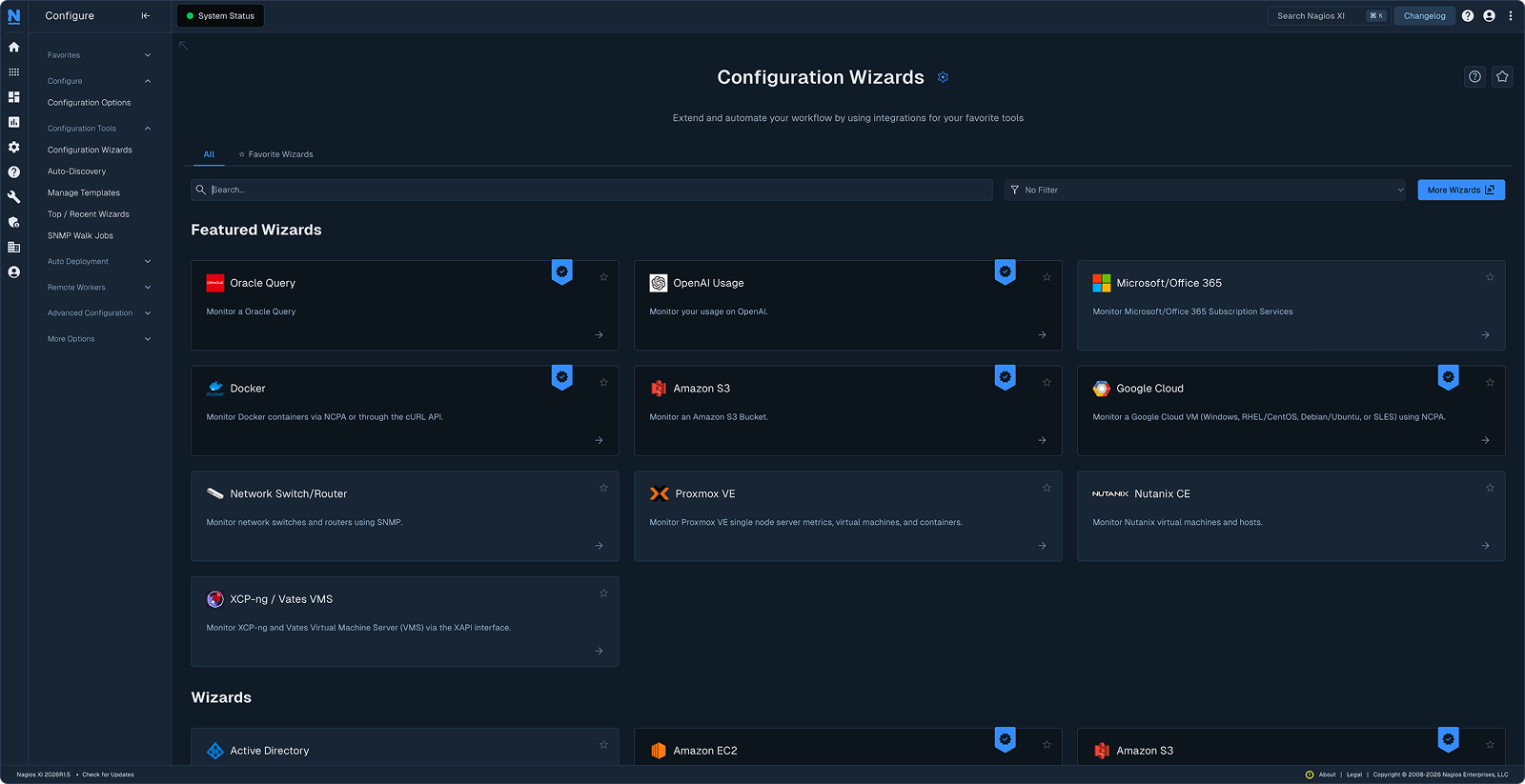
Task: Open the Legal footer link
Action: (1354, 774)
